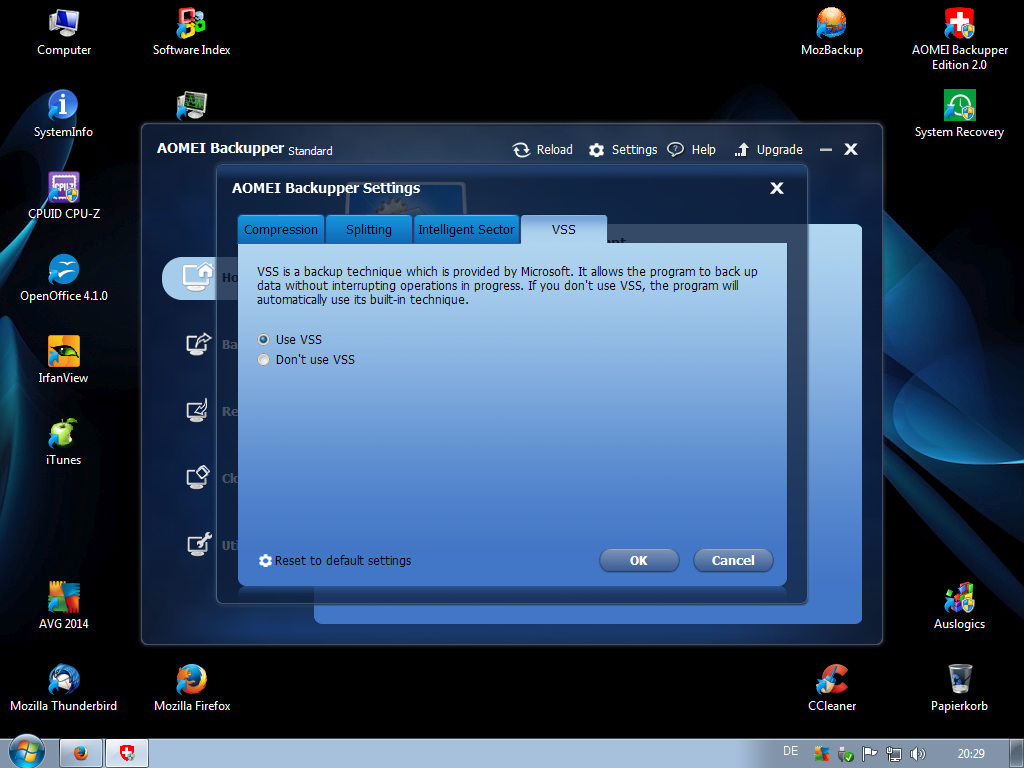The height and width of the screenshot is (768, 1024).
Task: Click the Home sidebar icon in Backupper
Action: [197, 277]
